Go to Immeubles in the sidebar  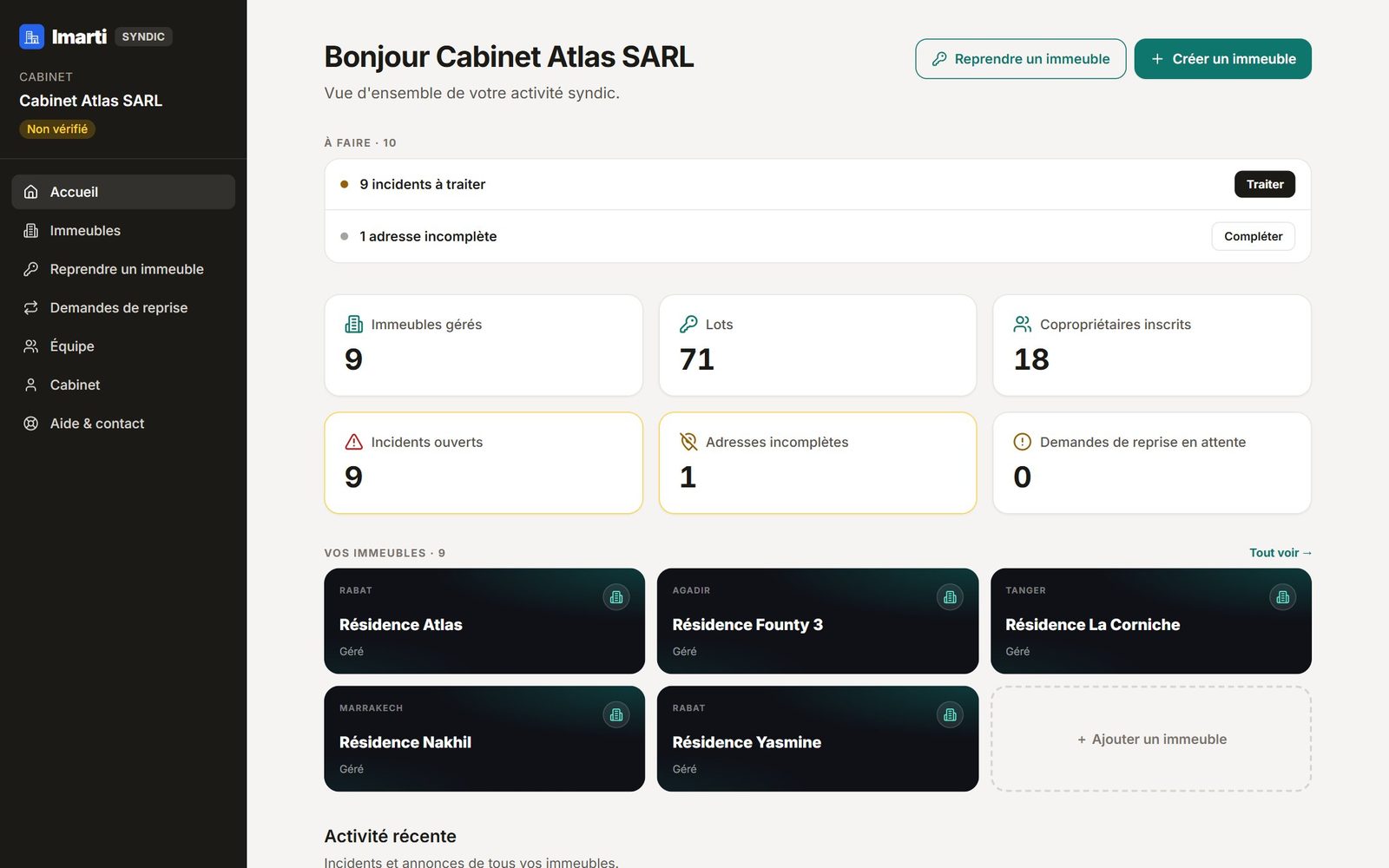point(123,230)
